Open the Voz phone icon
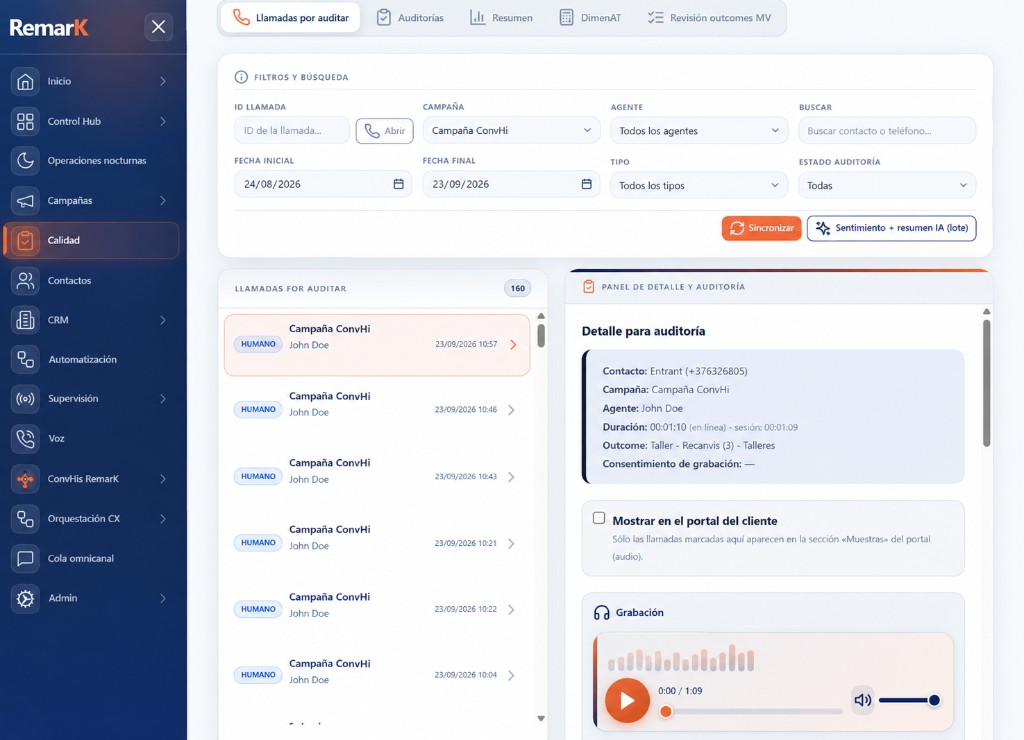Screen dimensions: 1024x740 [25, 438]
